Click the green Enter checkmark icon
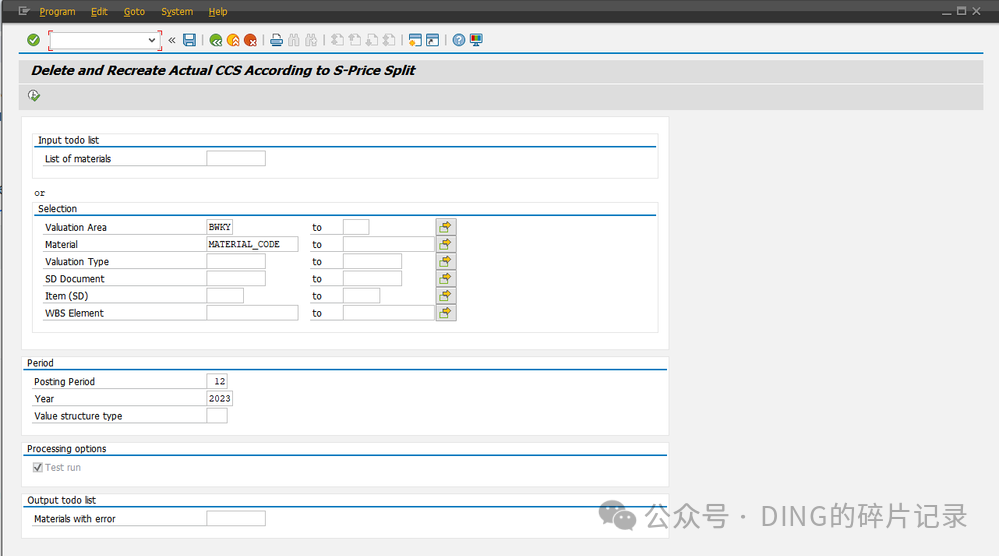The image size is (999, 556). pos(34,40)
